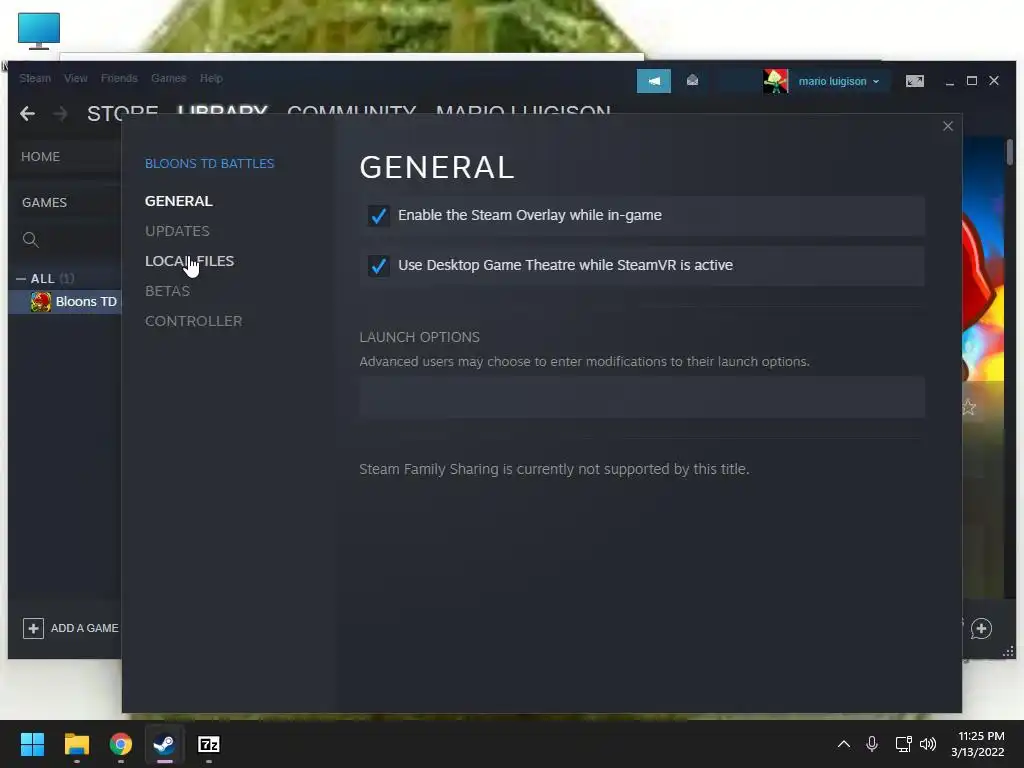1024x768 pixels.
Task: Go back using the left arrow
Action: 27,114
